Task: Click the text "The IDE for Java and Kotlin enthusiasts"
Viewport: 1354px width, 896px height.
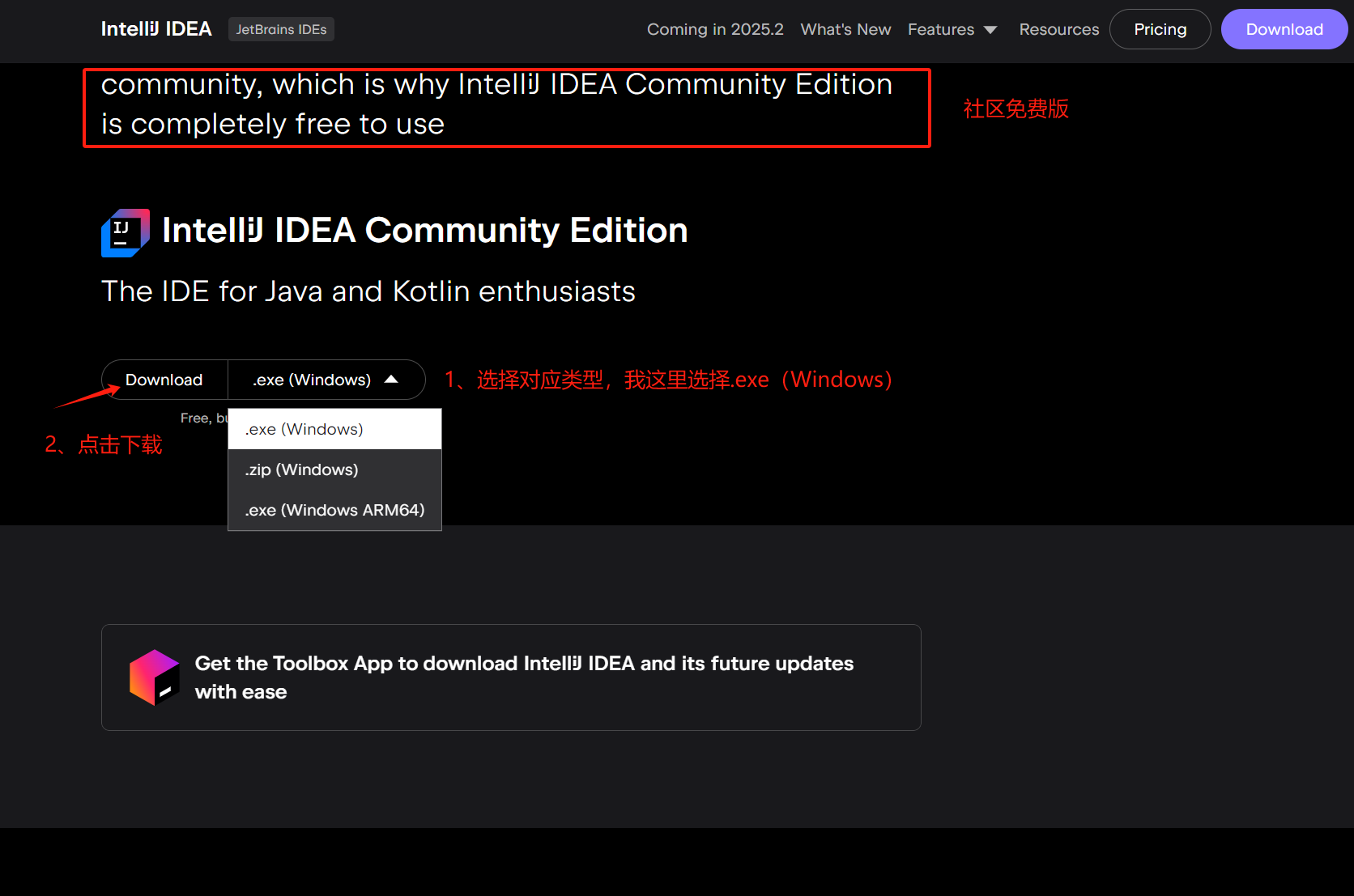Action: click(368, 291)
